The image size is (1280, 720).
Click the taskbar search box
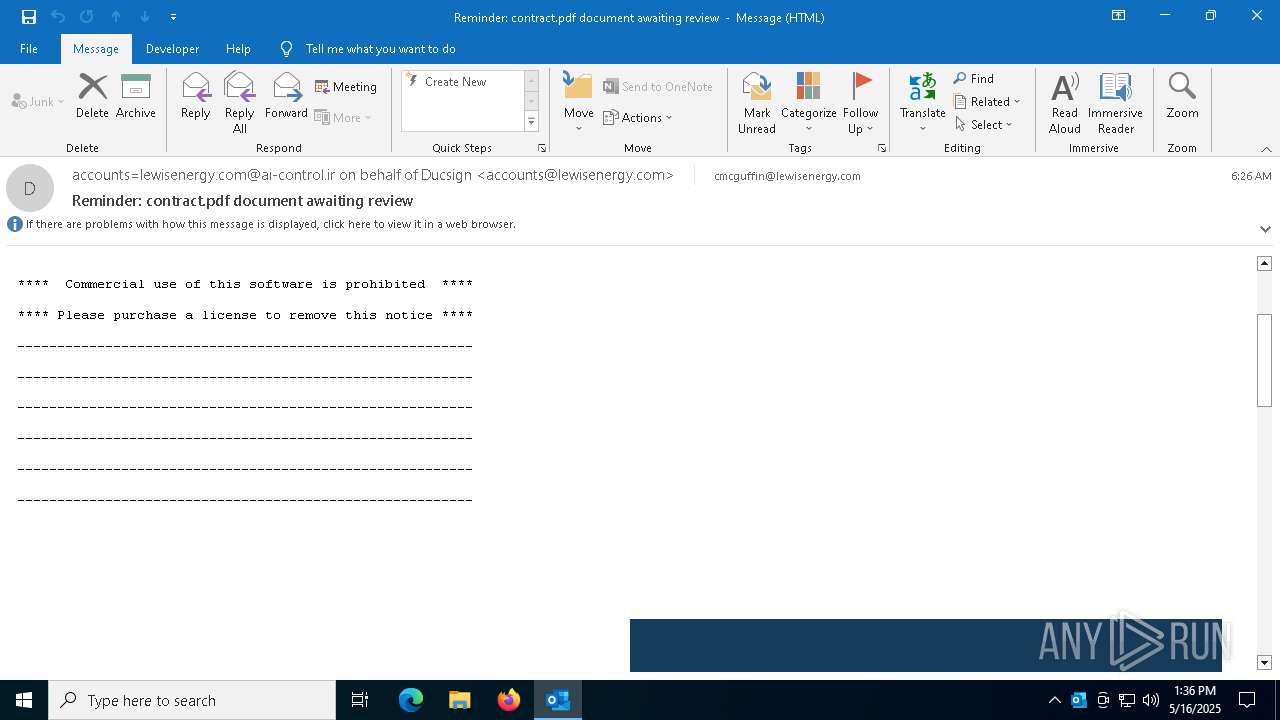[192, 700]
